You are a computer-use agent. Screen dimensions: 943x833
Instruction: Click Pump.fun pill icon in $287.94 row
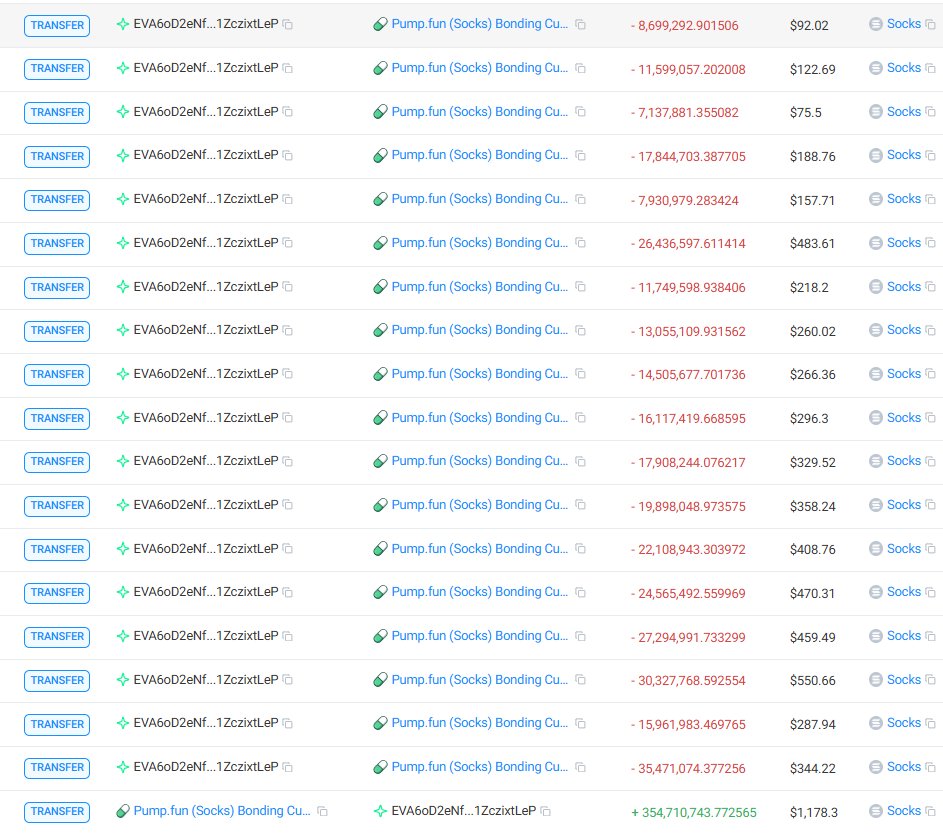[x=380, y=723]
